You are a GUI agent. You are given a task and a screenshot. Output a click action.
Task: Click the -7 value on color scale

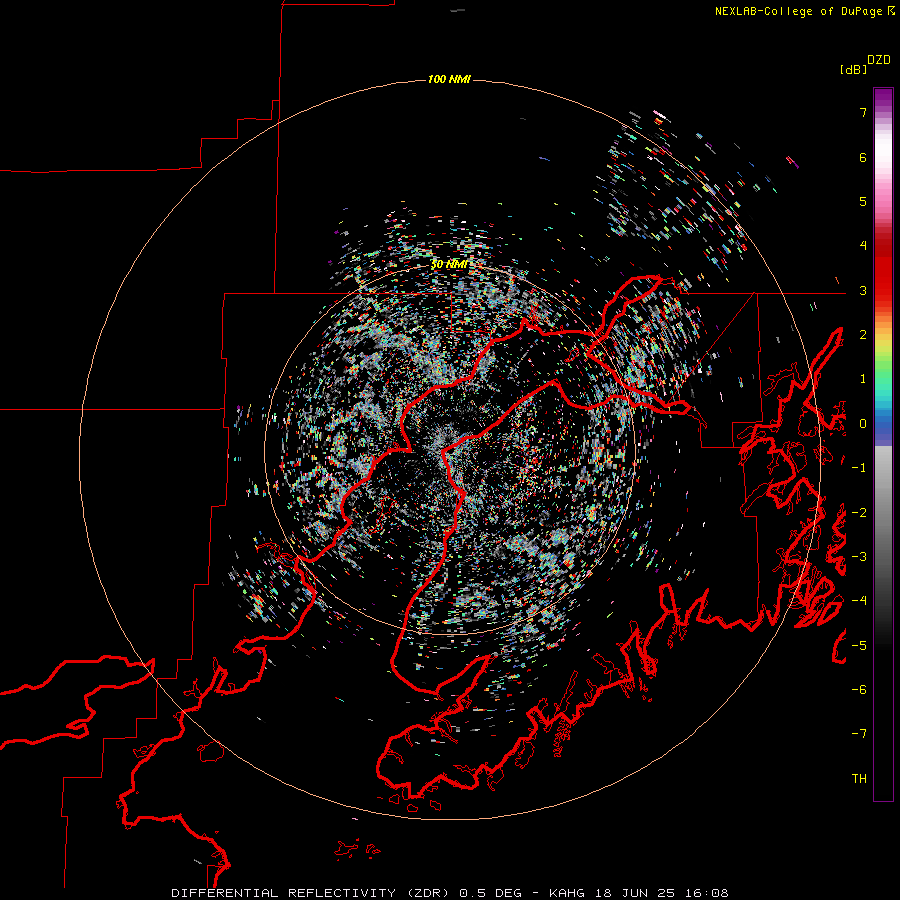859,734
